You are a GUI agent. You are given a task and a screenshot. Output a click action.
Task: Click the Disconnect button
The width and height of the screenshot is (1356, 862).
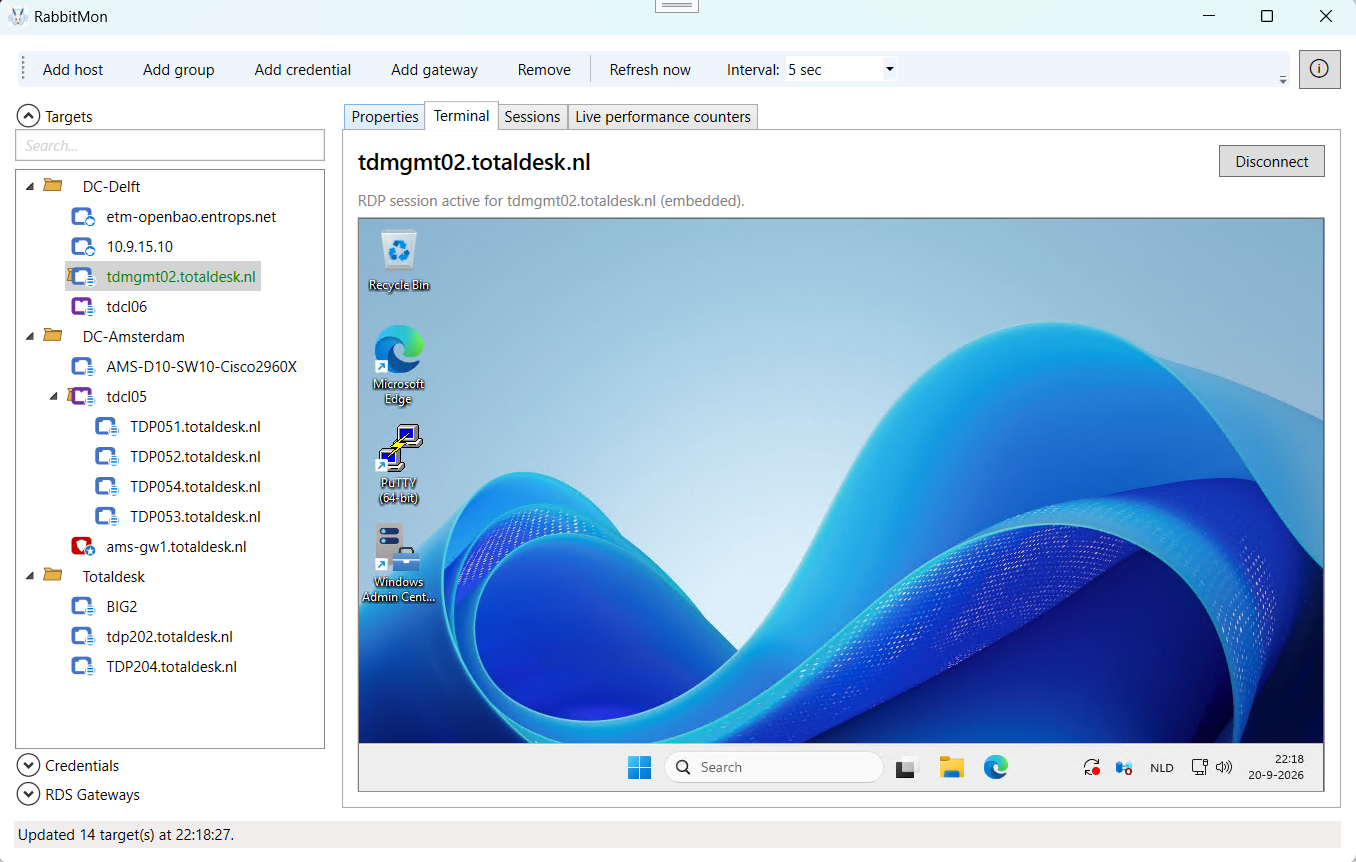[x=1272, y=162]
